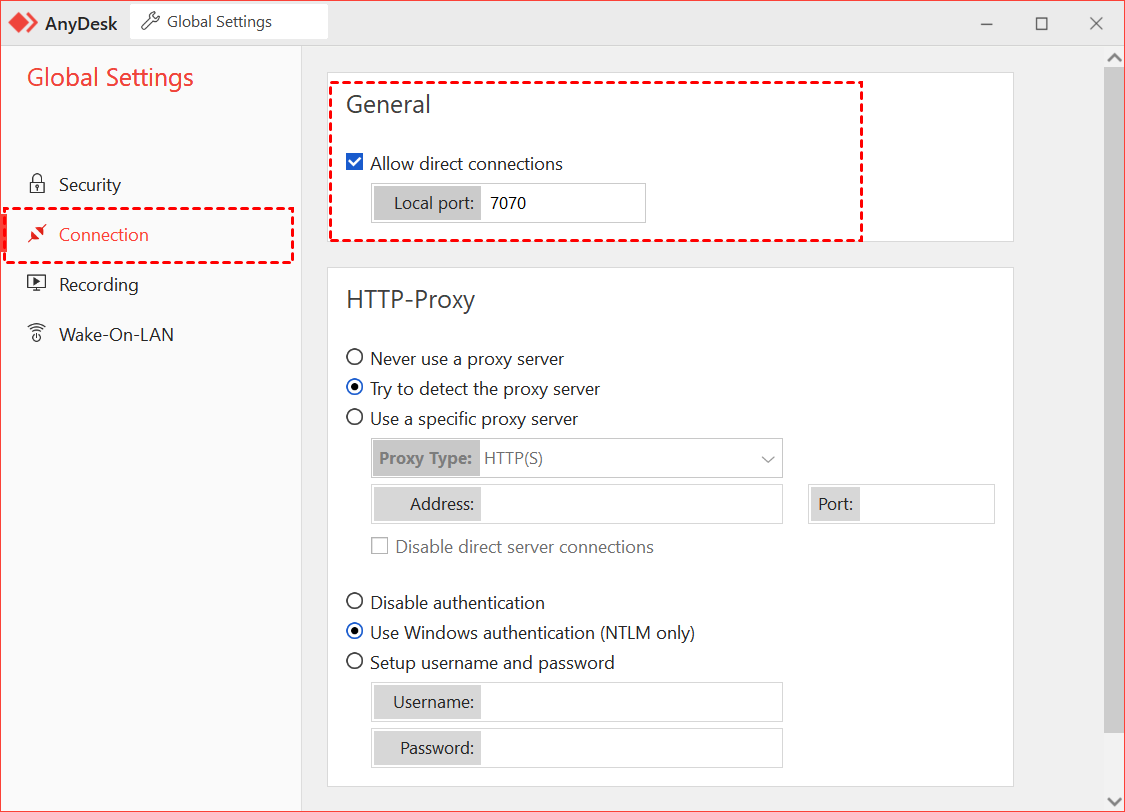Open Wake-On-LAN settings page
Image resolution: width=1125 pixels, height=812 pixels.
[x=116, y=335]
